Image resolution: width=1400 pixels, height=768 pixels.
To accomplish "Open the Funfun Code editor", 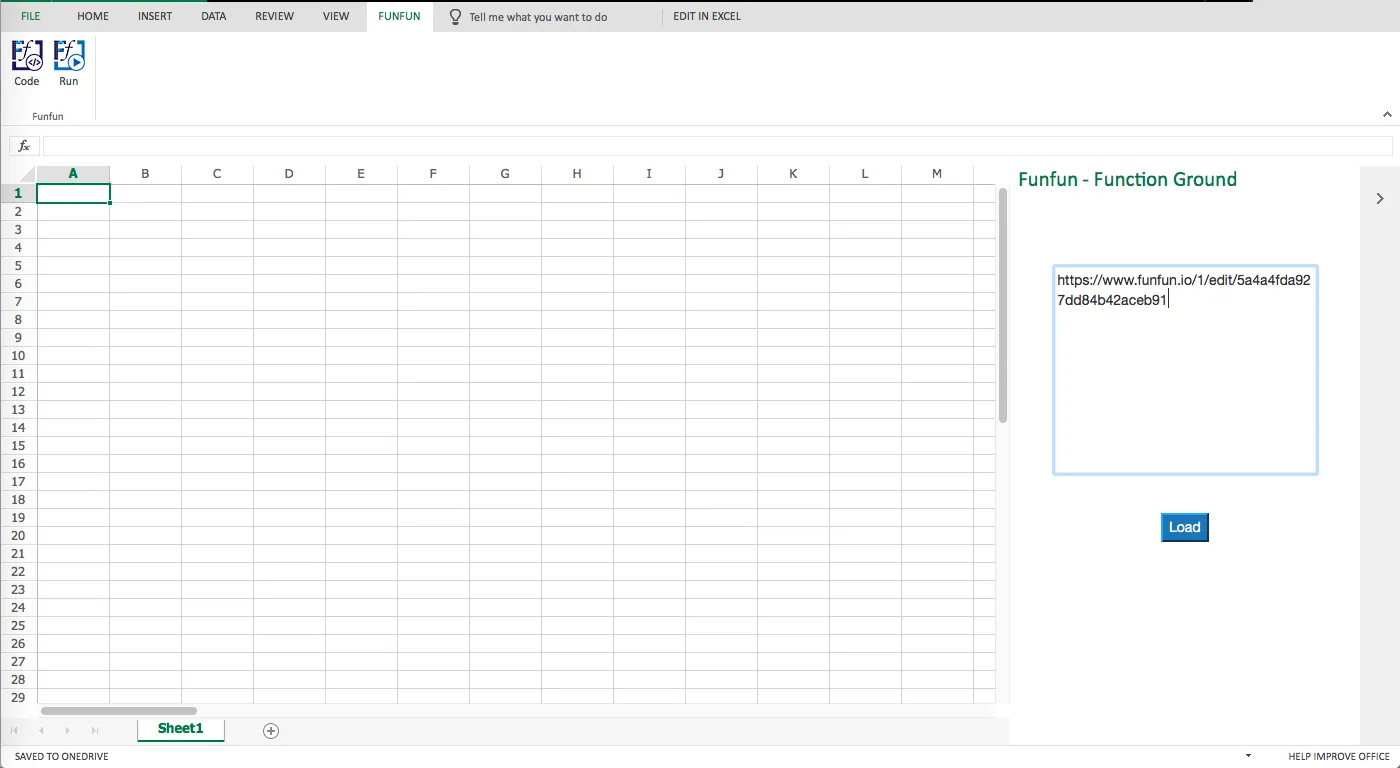I will pyautogui.click(x=27, y=62).
